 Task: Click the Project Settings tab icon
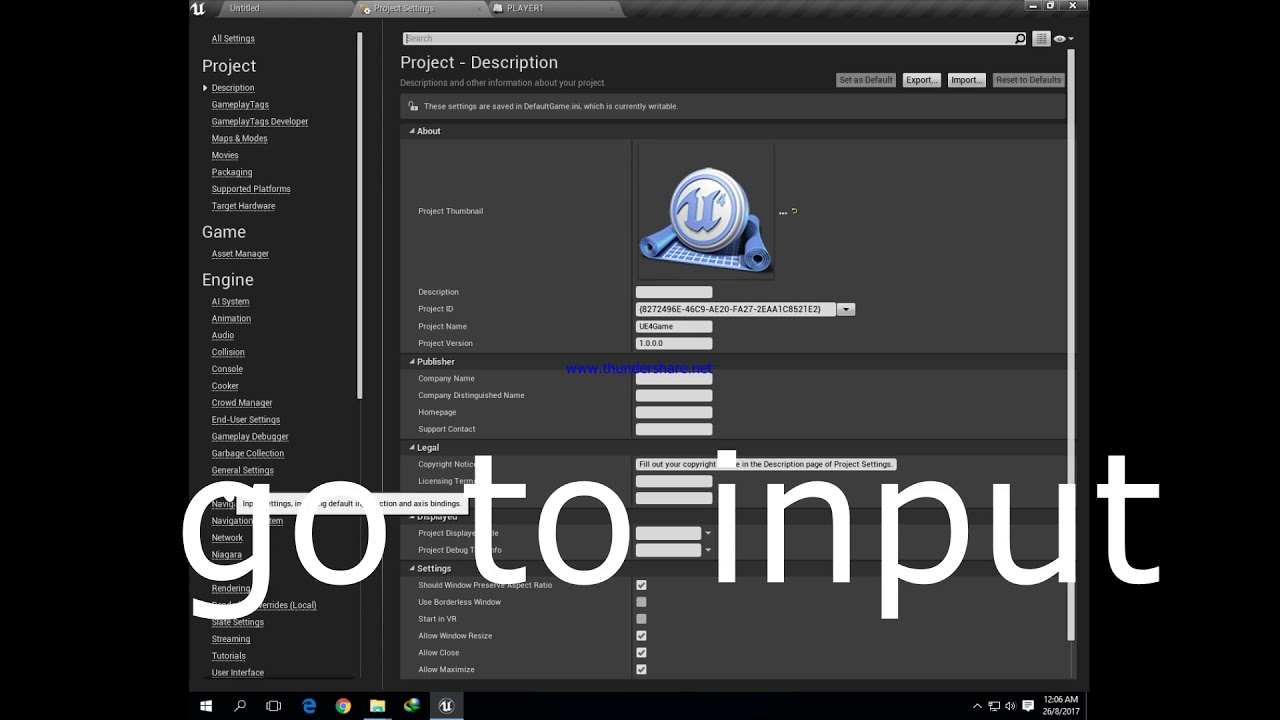coord(366,8)
